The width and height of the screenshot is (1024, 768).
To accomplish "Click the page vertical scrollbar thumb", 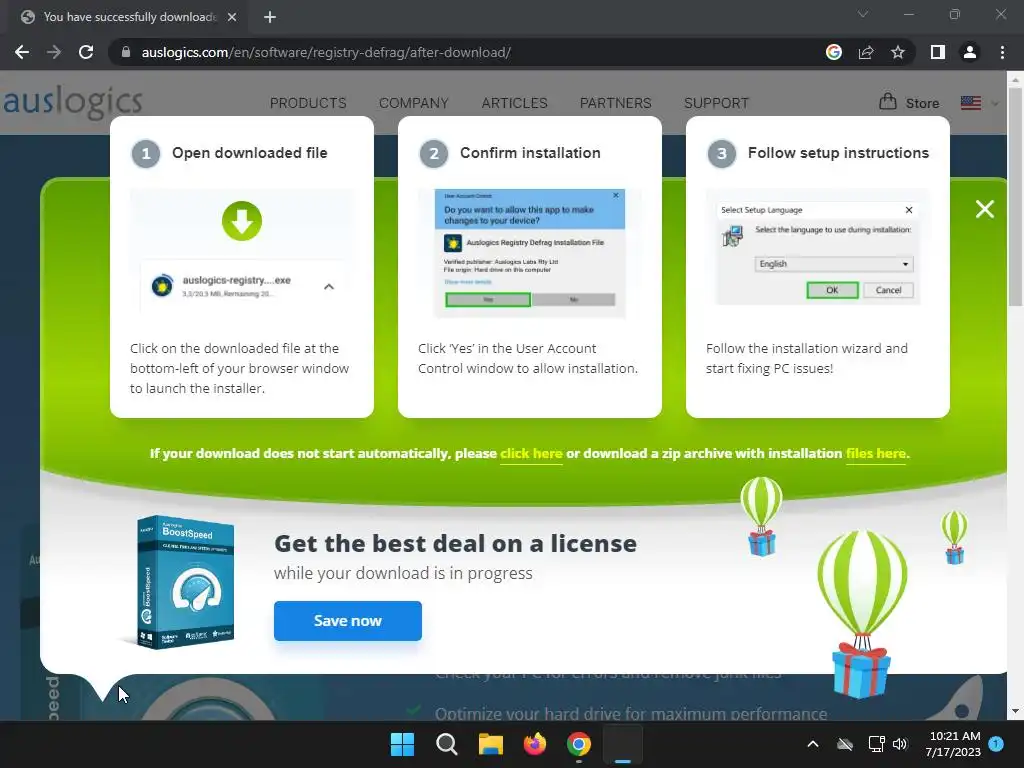I will click(x=1015, y=196).
